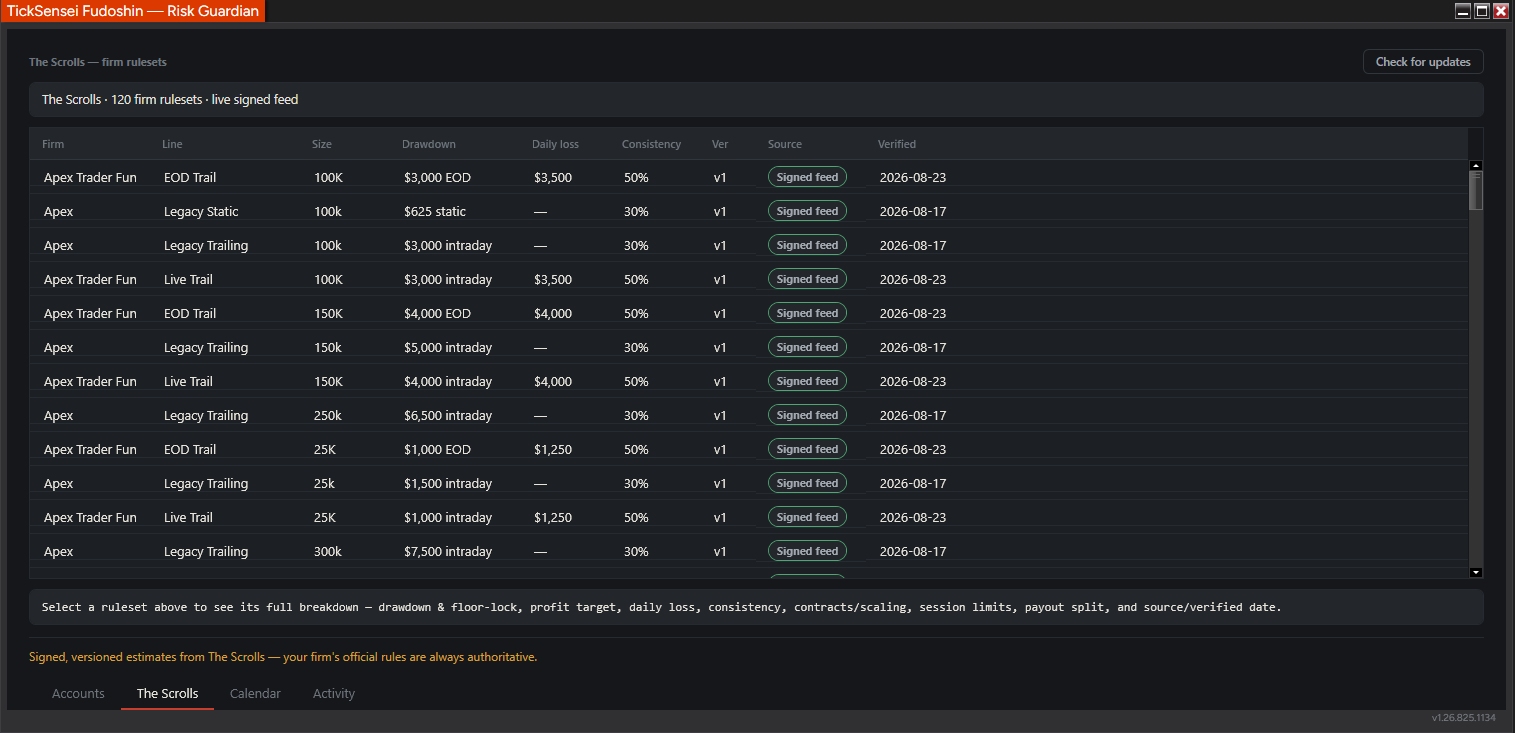The width and height of the screenshot is (1515, 733).
Task: Click the ruleset breakdown details panel
Action: tap(756, 607)
